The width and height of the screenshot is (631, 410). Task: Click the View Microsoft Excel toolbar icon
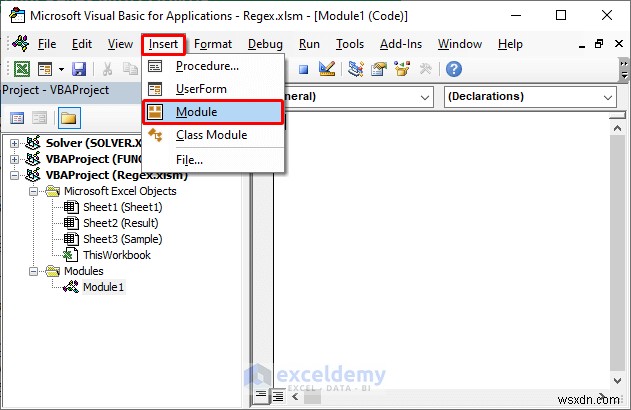pos(22,69)
